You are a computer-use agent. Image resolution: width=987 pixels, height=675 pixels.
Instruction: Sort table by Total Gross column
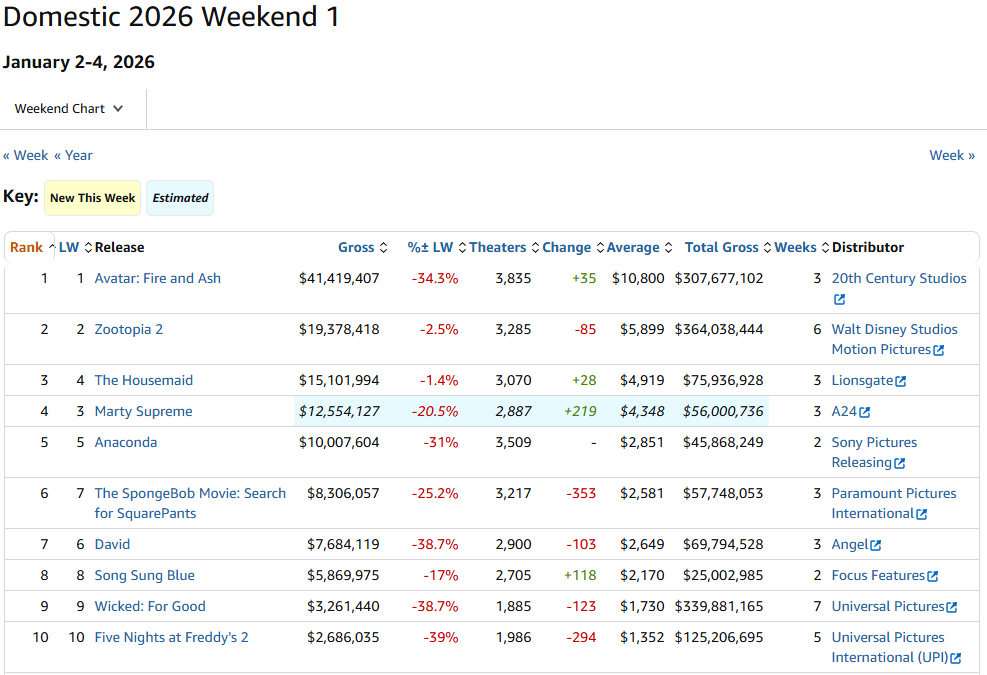[x=722, y=248]
